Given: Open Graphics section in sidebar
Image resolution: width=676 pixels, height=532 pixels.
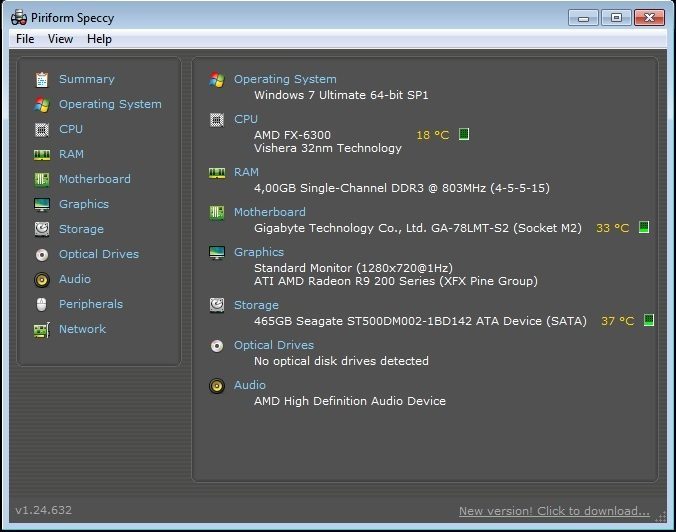Looking at the screenshot, I should coord(84,204).
